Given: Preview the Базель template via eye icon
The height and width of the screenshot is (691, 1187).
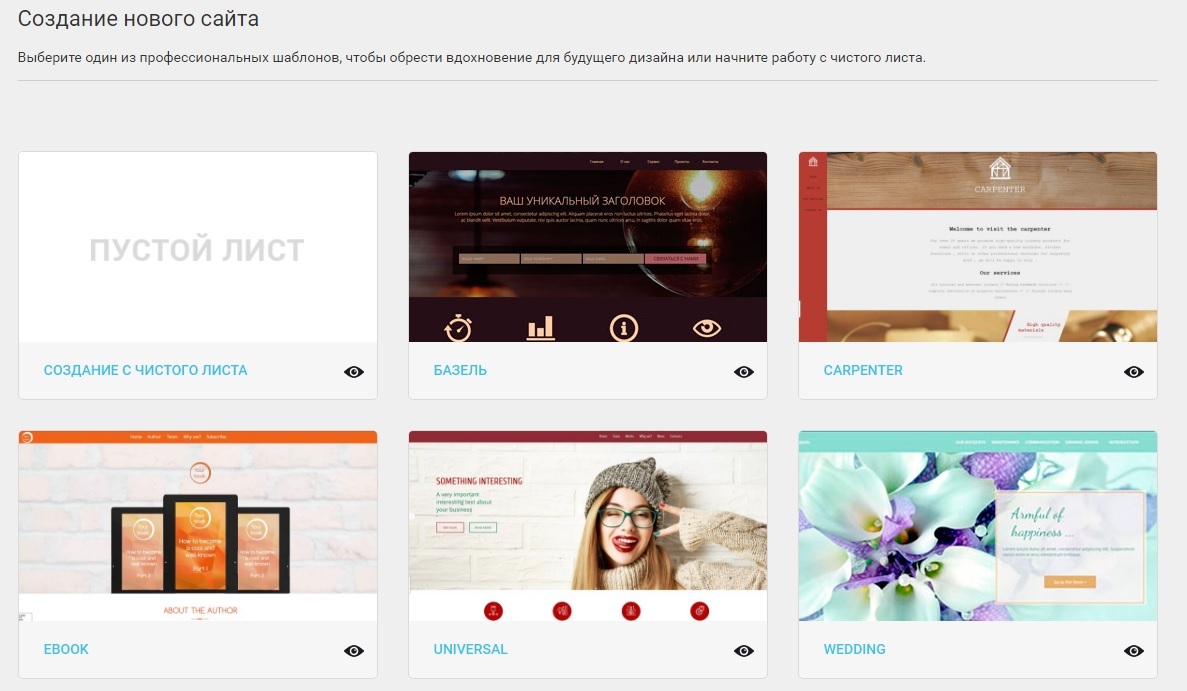Looking at the screenshot, I should [x=743, y=372].
